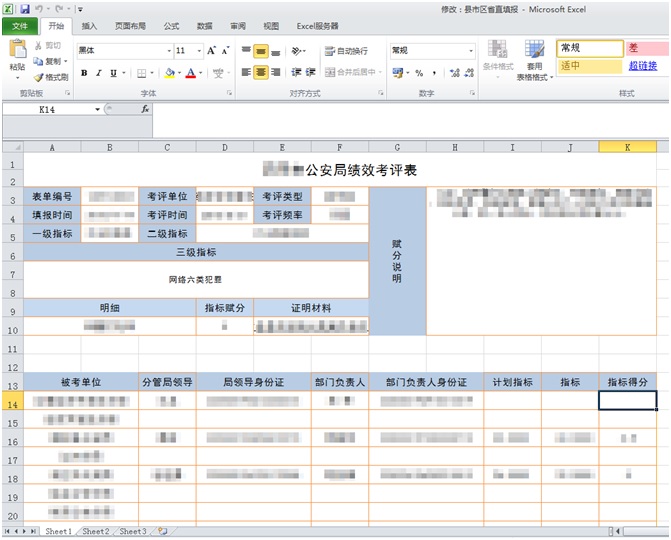671x540 pixels.
Task: Click the fill color bucket icon
Action: [x=169, y=73]
